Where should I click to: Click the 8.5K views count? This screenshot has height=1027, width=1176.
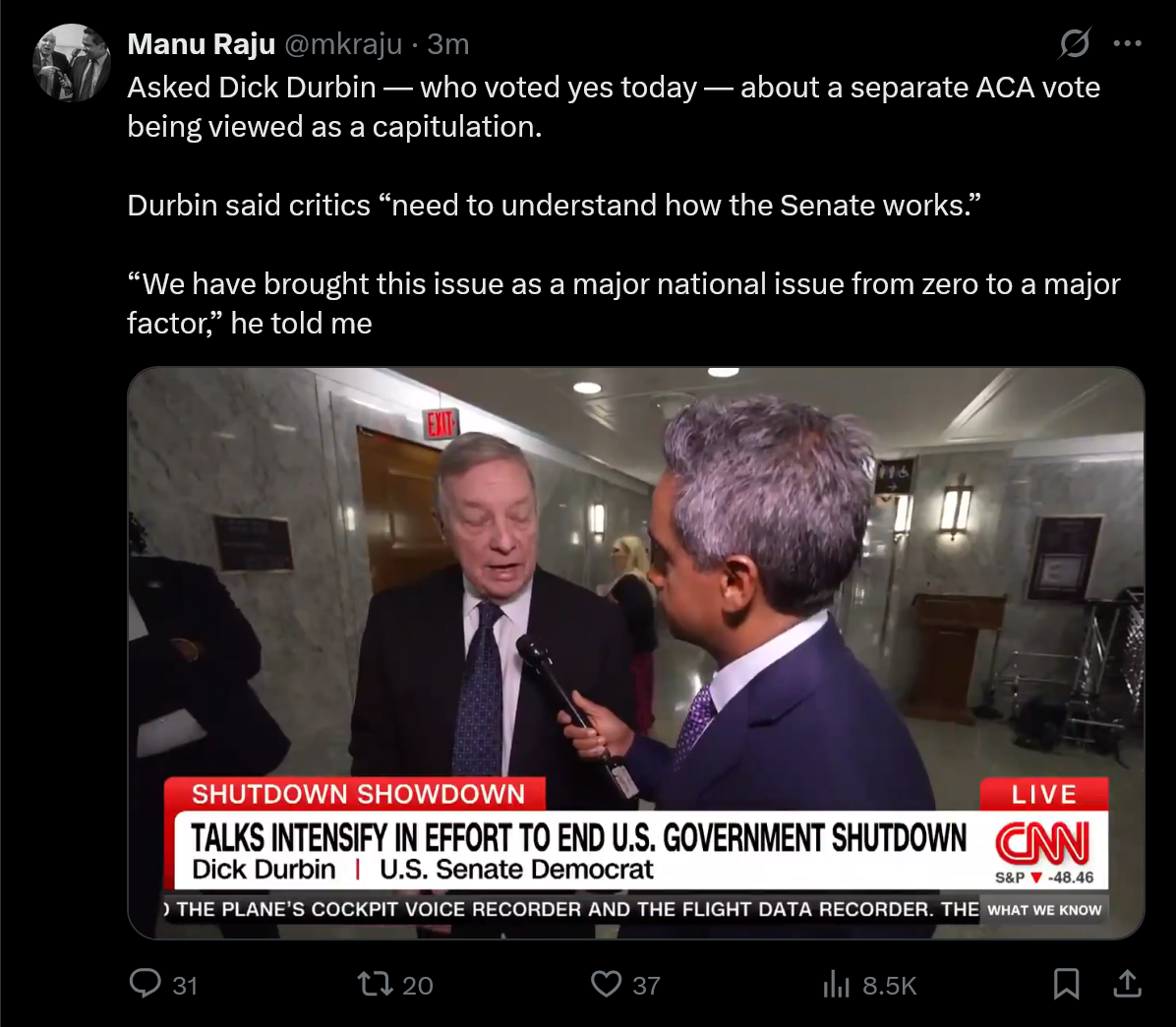890,985
